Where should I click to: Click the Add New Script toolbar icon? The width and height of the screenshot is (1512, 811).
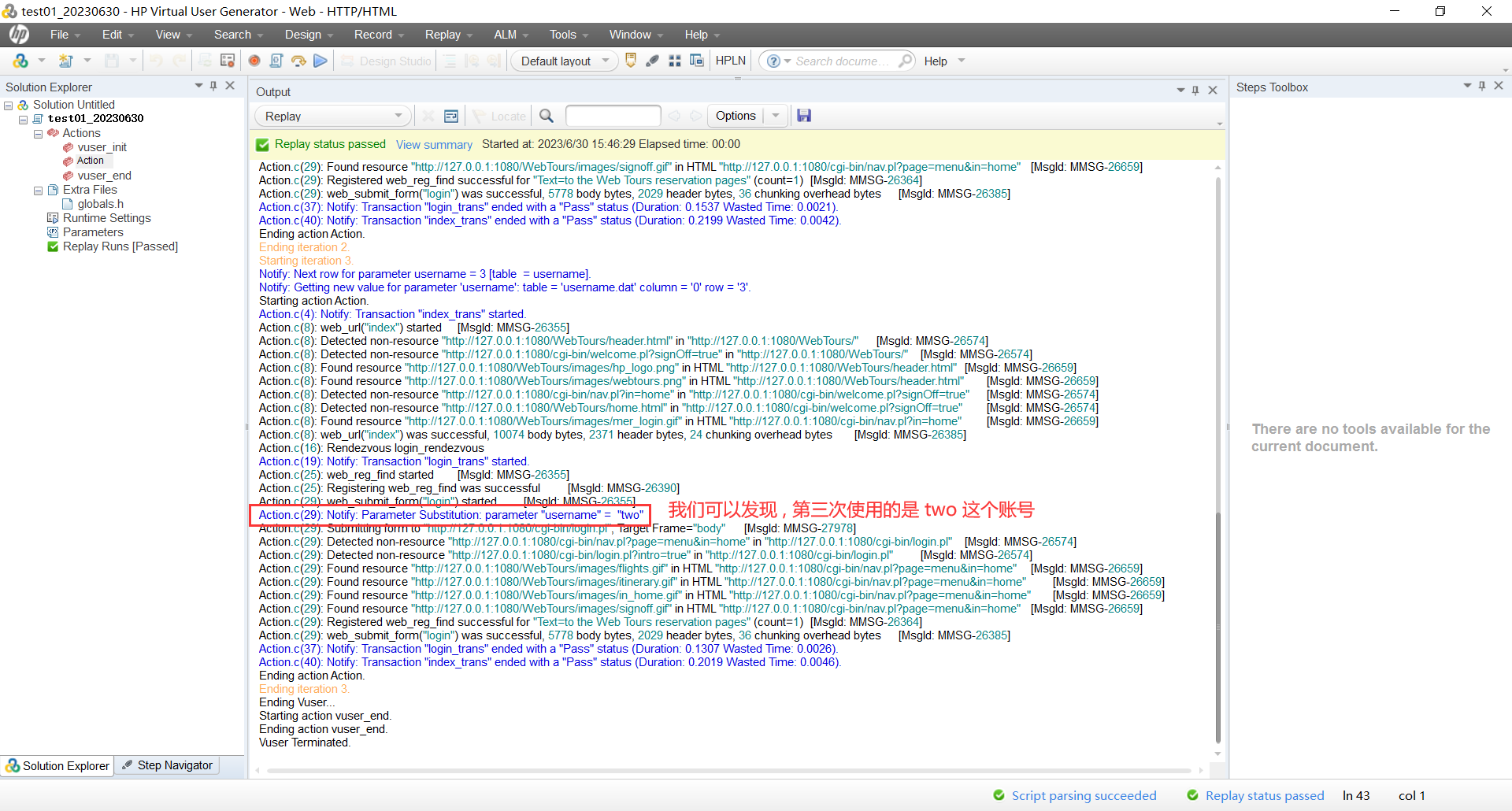[66, 61]
